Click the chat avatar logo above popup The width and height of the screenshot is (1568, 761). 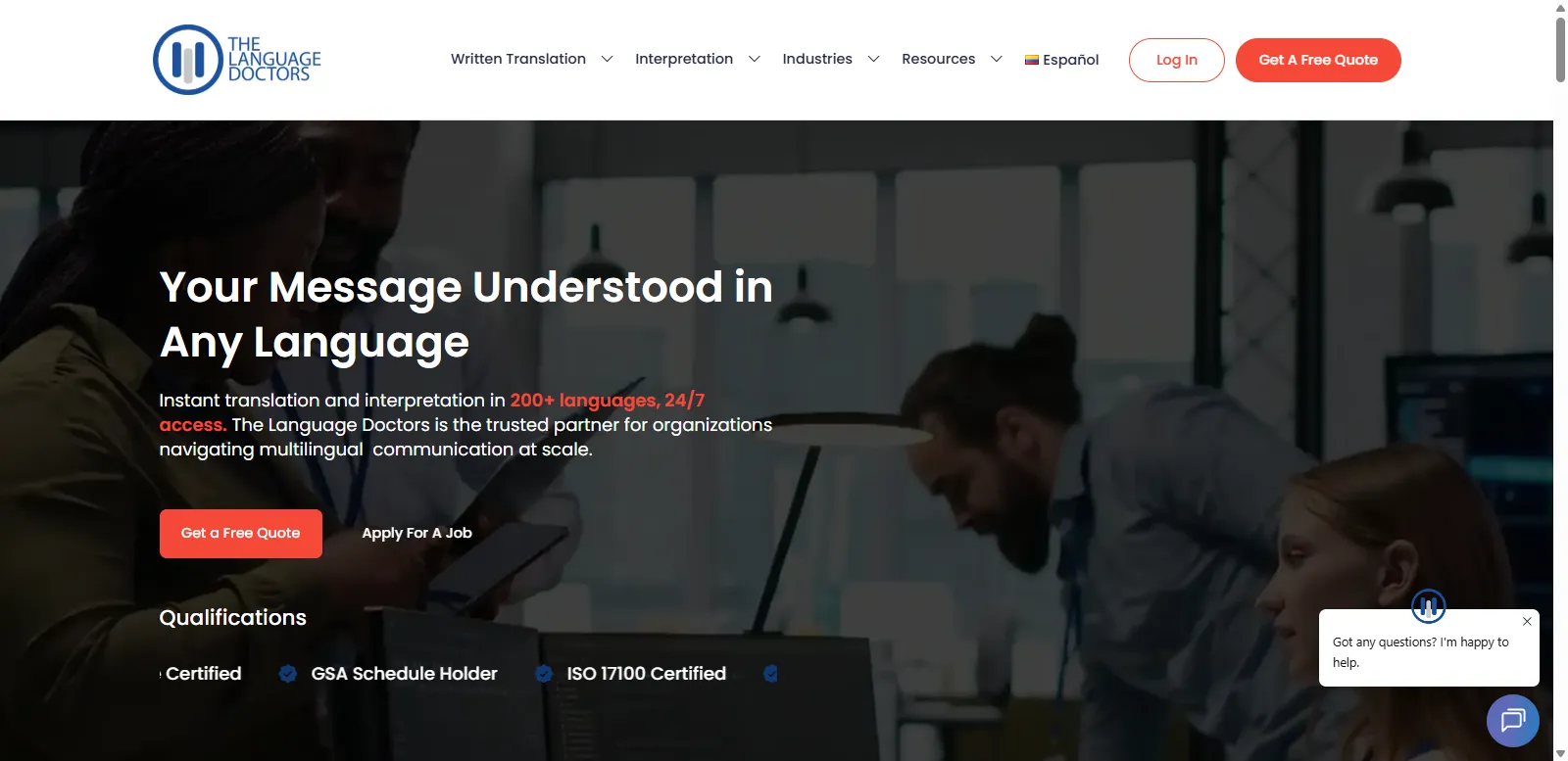click(x=1428, y=605)
